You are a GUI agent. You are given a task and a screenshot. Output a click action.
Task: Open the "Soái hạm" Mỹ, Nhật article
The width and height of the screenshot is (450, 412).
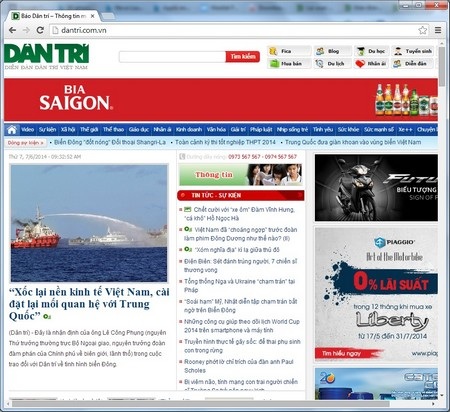point(240,305)
